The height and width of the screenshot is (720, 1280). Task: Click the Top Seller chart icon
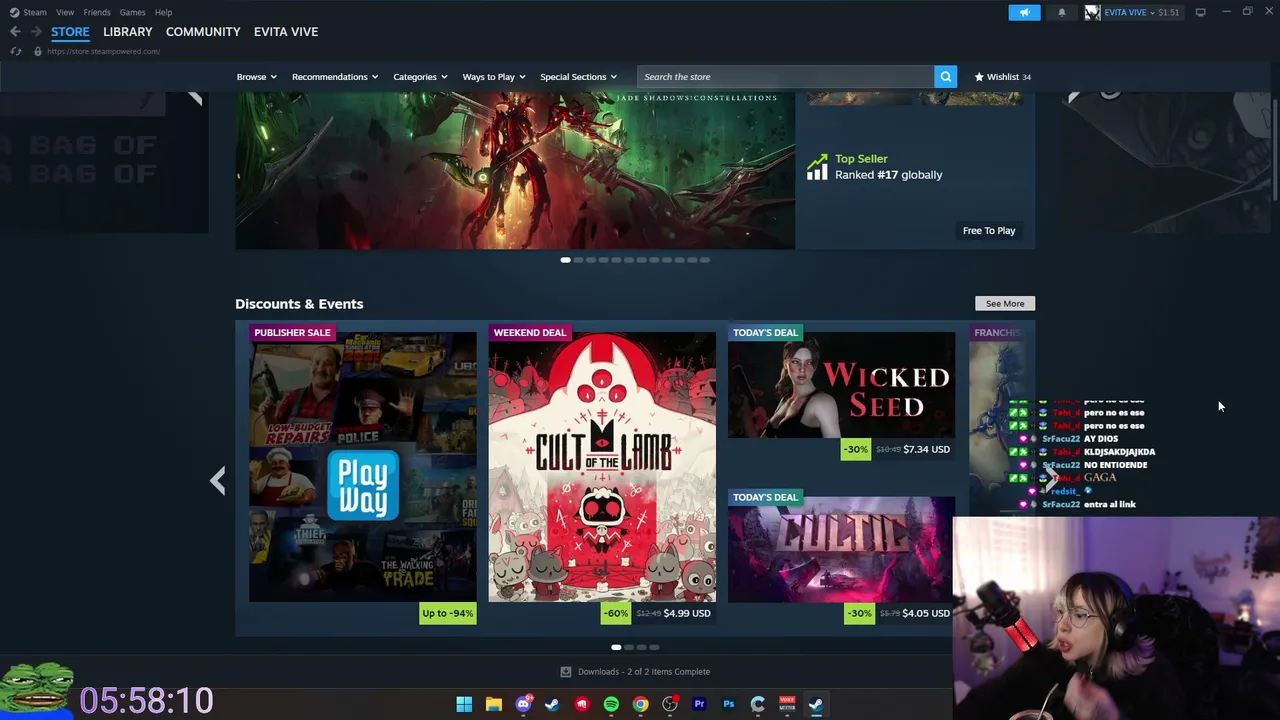tap(818, 167)
